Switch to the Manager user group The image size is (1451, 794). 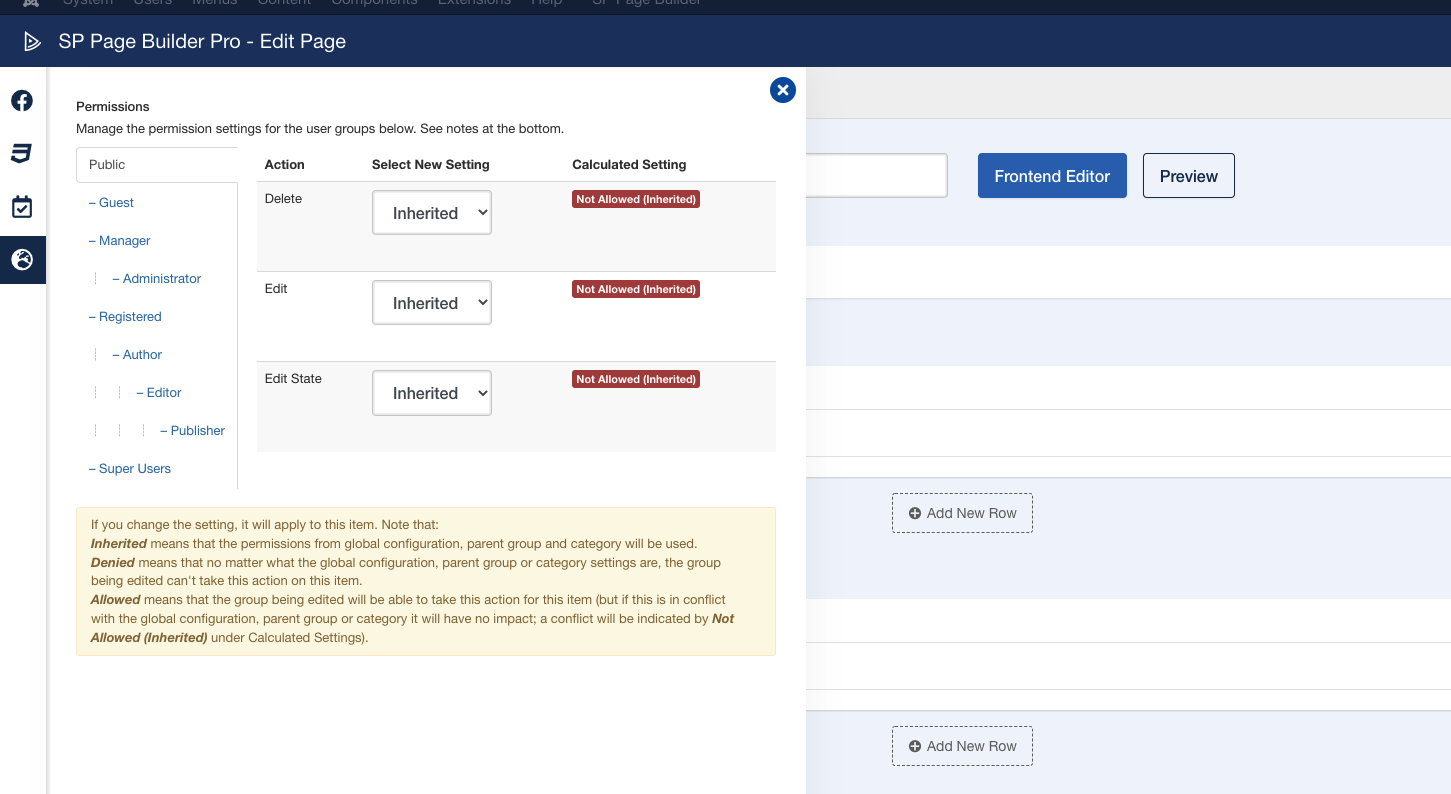(124, 241)
